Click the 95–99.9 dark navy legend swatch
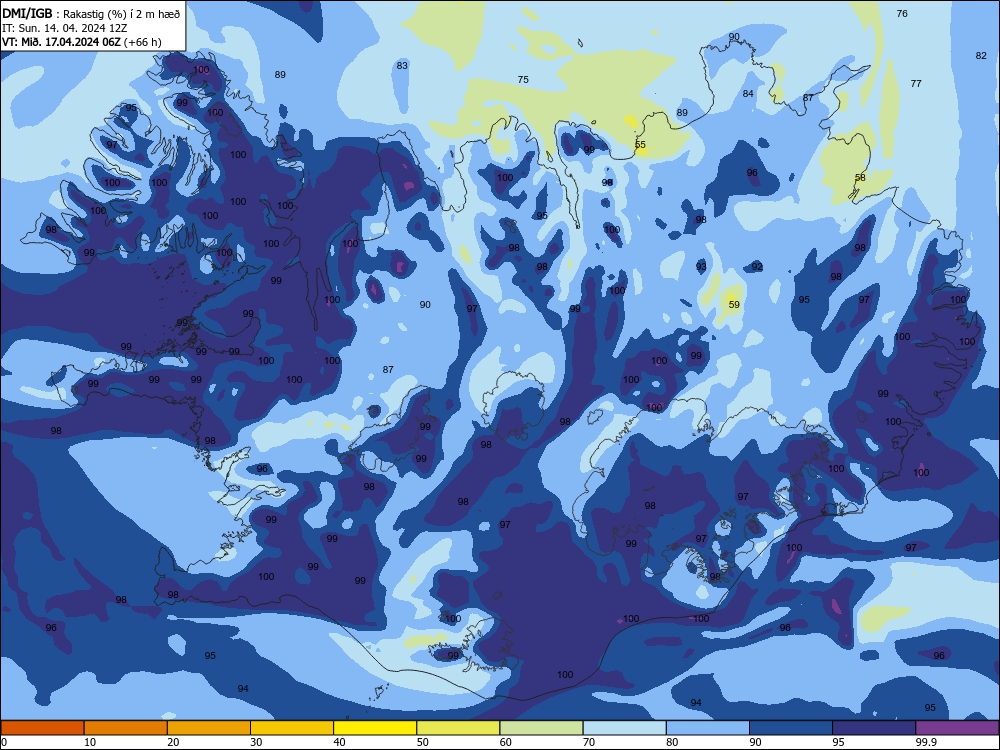The image size is (1000, 750). click(874, 728)
